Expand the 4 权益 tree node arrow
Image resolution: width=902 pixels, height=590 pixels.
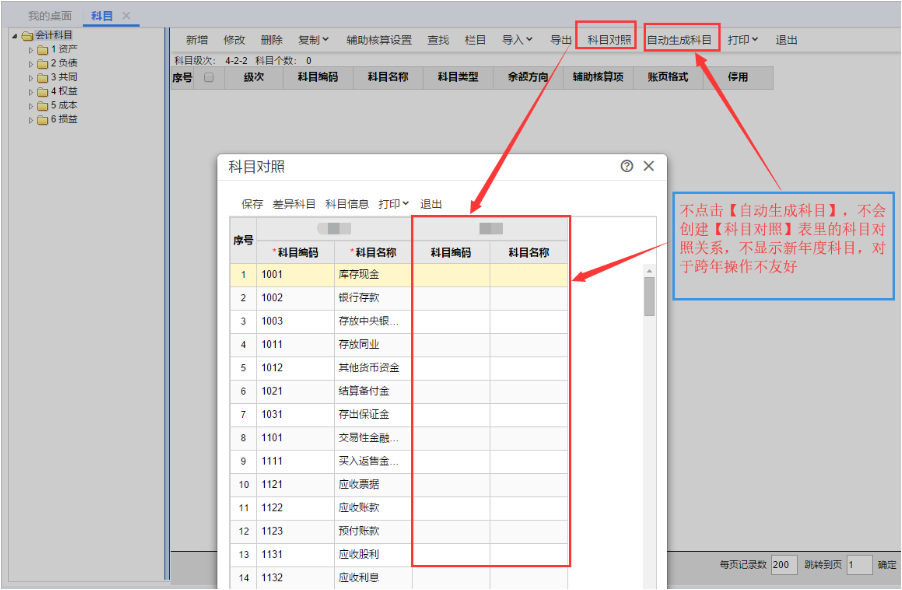pos(31,92)
